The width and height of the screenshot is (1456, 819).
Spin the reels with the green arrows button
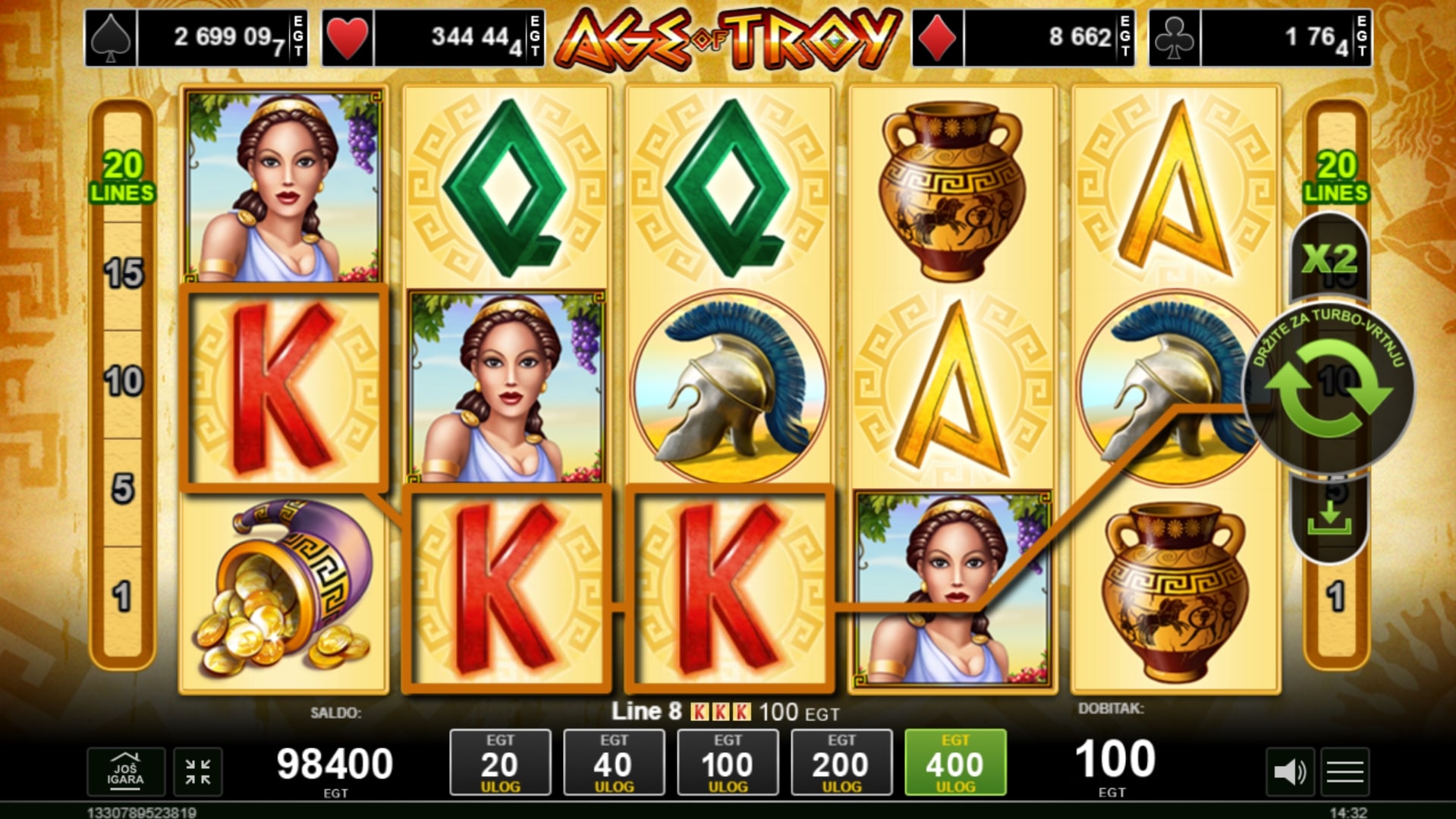1329,389
